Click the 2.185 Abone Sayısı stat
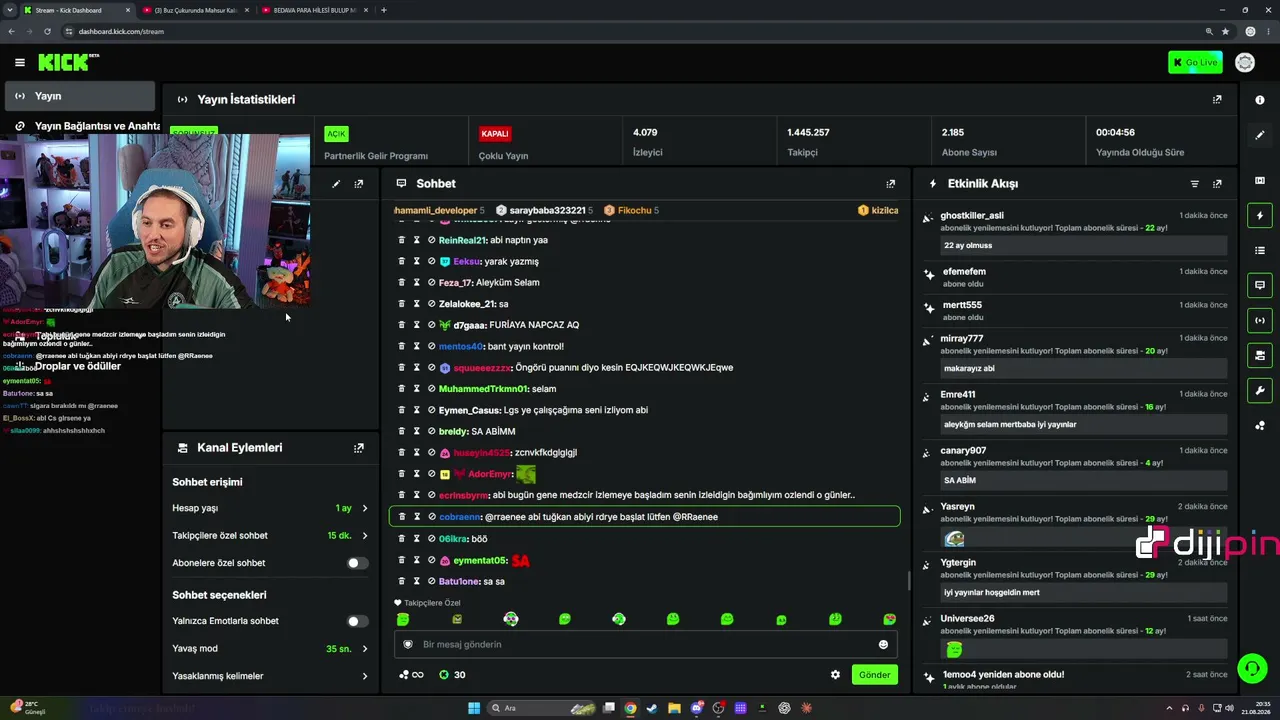Viewport: 1280px width, 720px height. click(x=969, y=142)
